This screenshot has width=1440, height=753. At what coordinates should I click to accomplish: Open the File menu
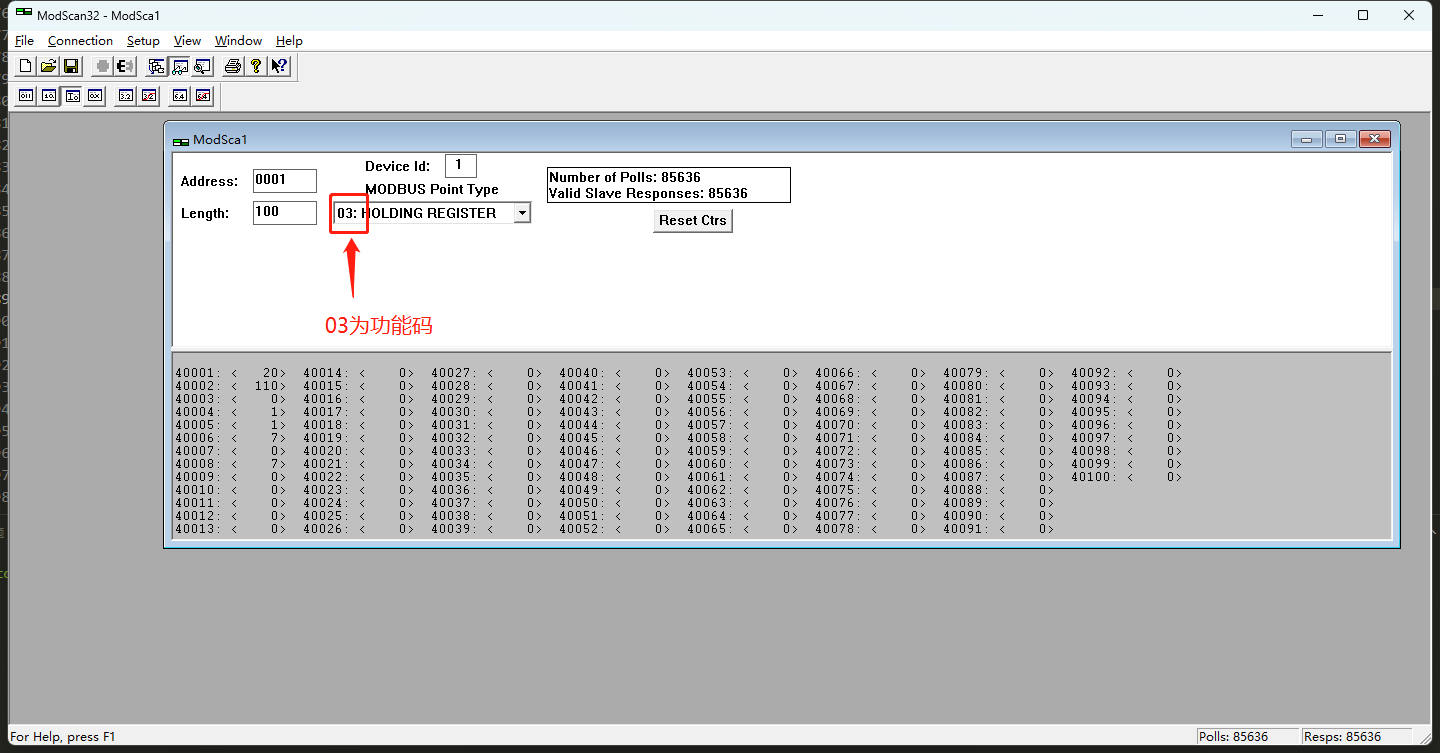click(24, 41)
